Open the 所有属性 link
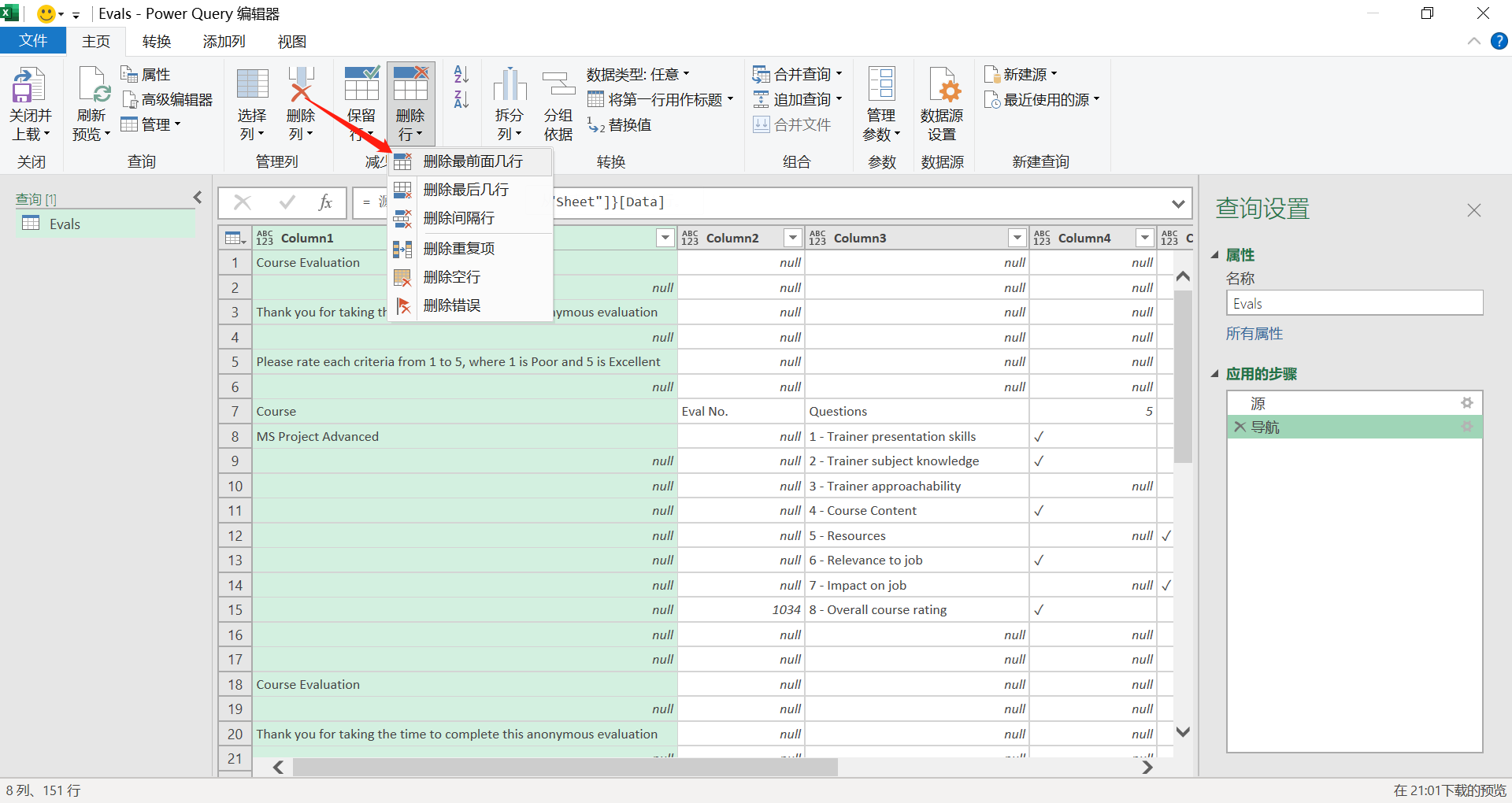 [1254, 333]
